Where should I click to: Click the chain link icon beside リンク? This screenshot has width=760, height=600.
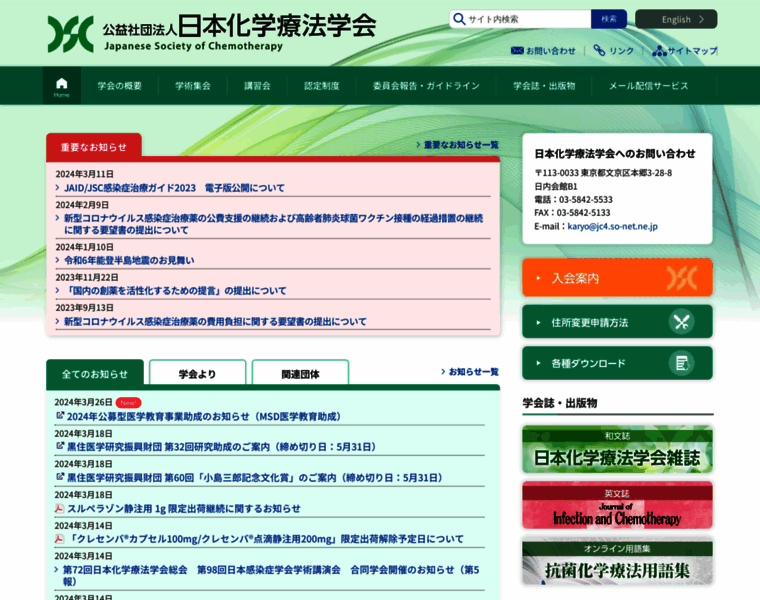(599, 50)
